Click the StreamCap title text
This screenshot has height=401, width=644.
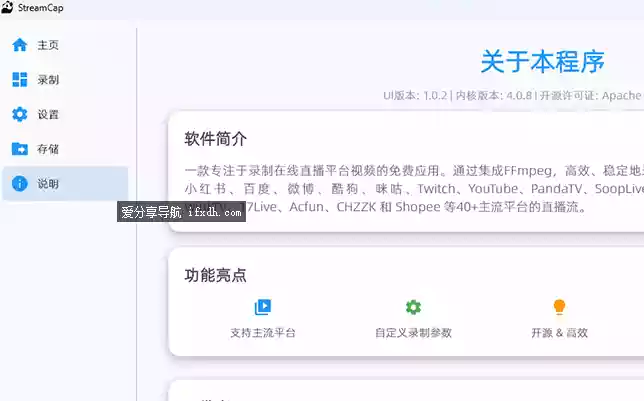[x=41, y=8]
